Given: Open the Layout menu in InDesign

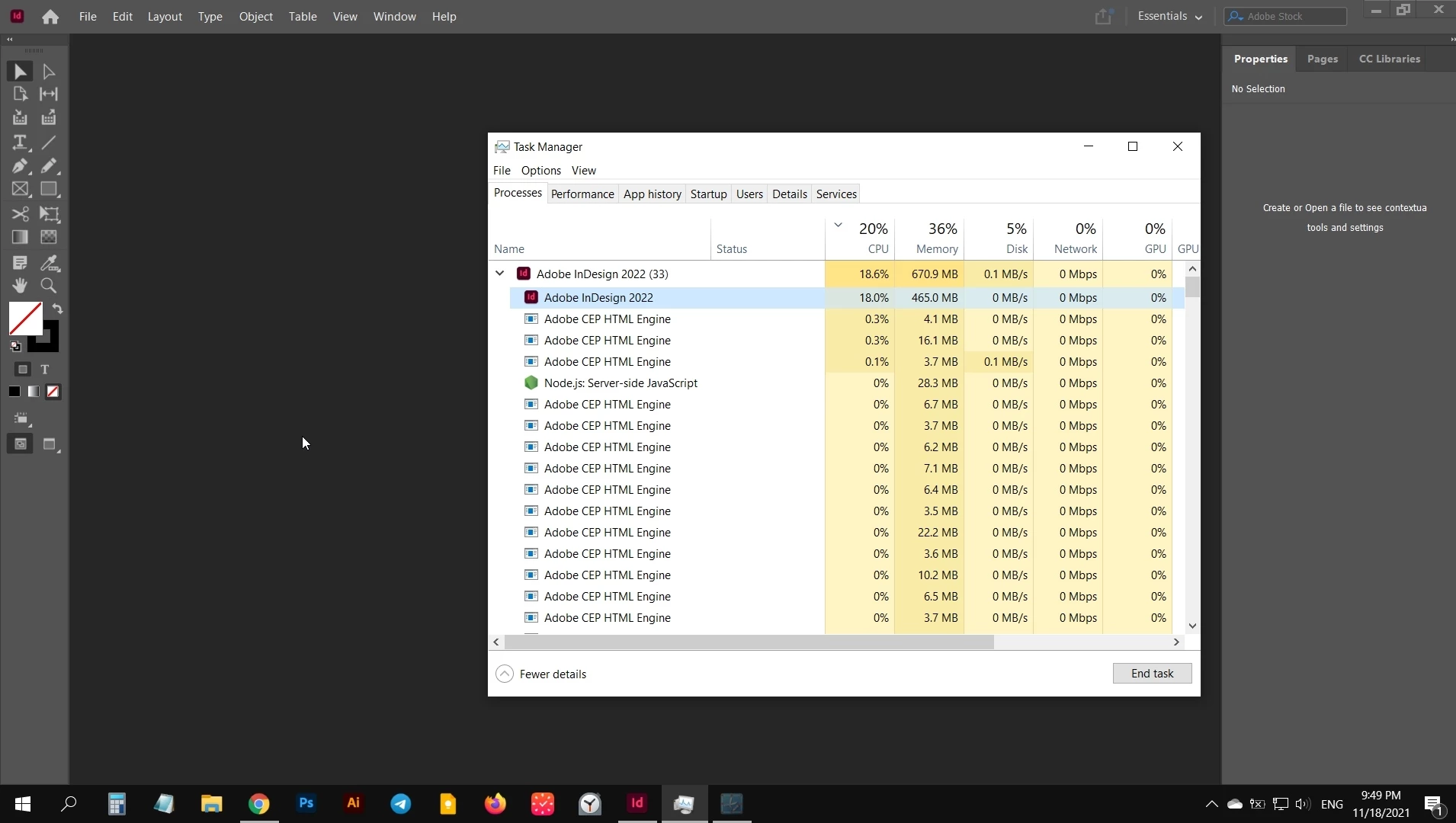Looking at the screenshot, I should tap(165, 17).
